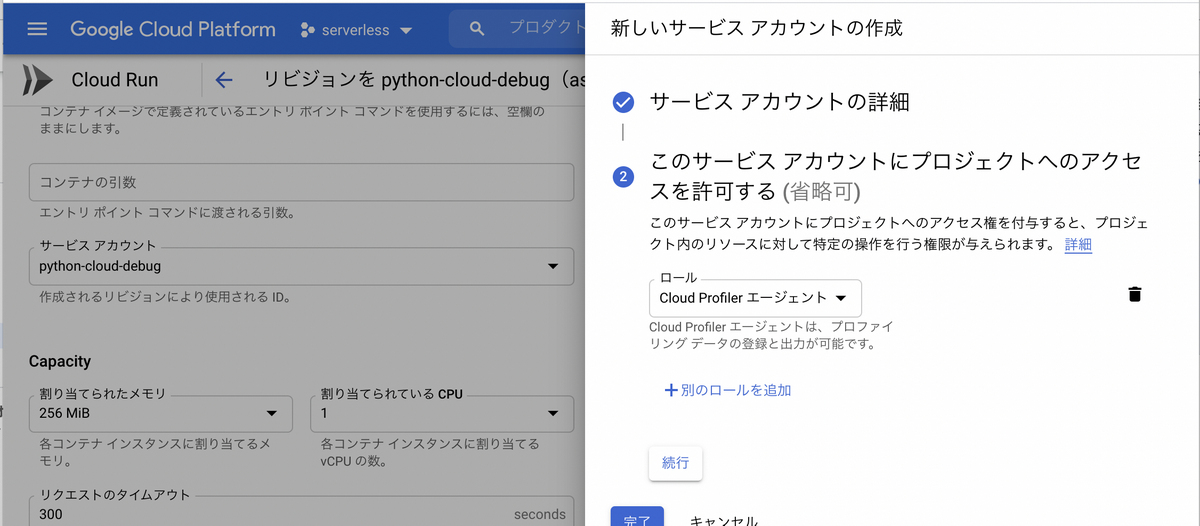Click the 続行 button
The height and width of the screenshot is (526, 1200).
(x=675, y=464)
